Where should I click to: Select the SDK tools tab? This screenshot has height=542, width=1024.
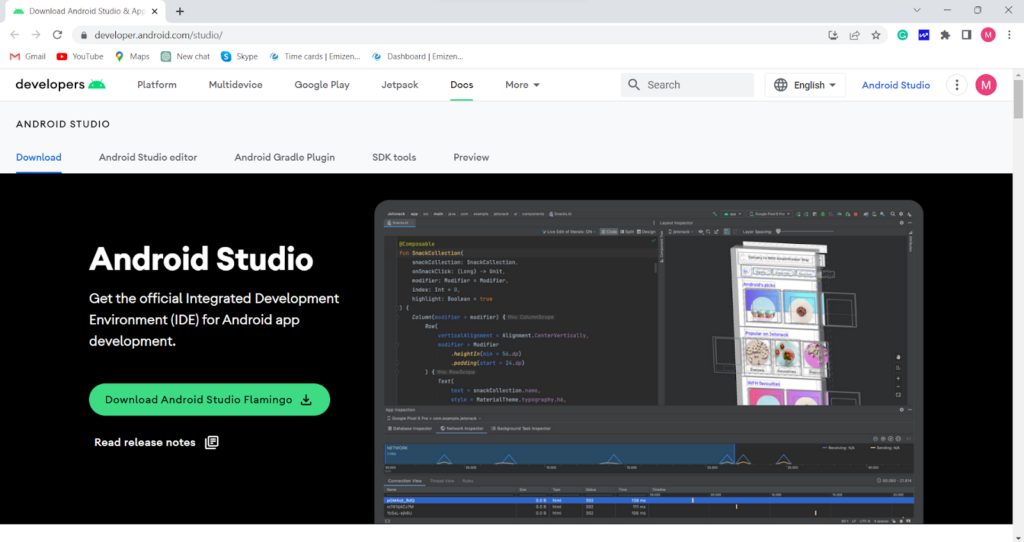[394, 157]
